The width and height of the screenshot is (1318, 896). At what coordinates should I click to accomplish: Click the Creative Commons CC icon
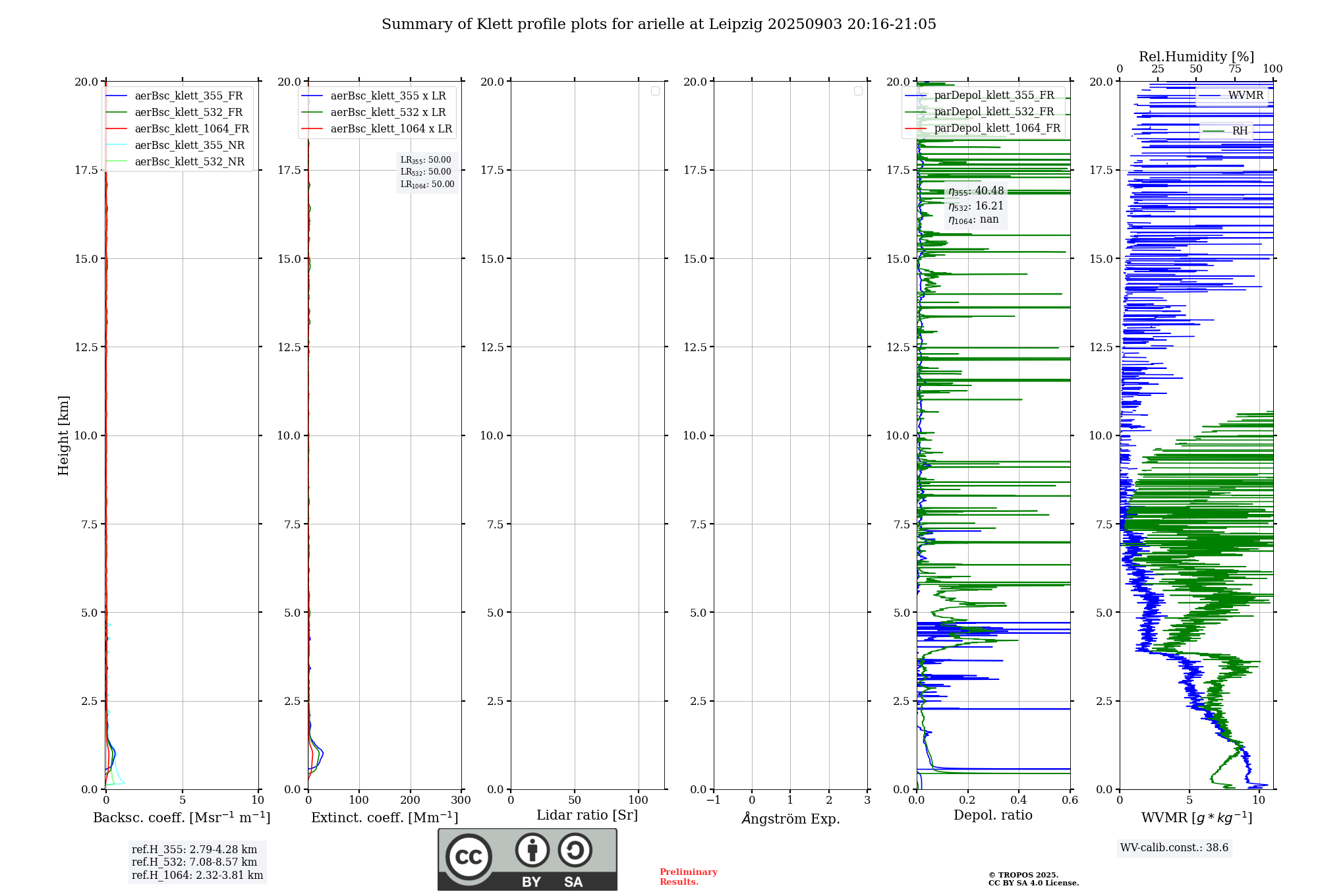469,856
